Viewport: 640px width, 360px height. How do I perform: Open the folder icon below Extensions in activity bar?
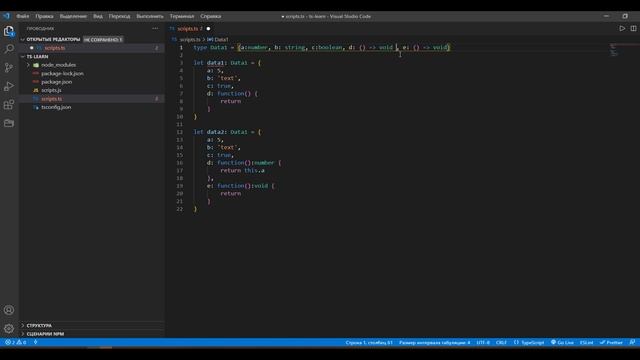point(9,123)
